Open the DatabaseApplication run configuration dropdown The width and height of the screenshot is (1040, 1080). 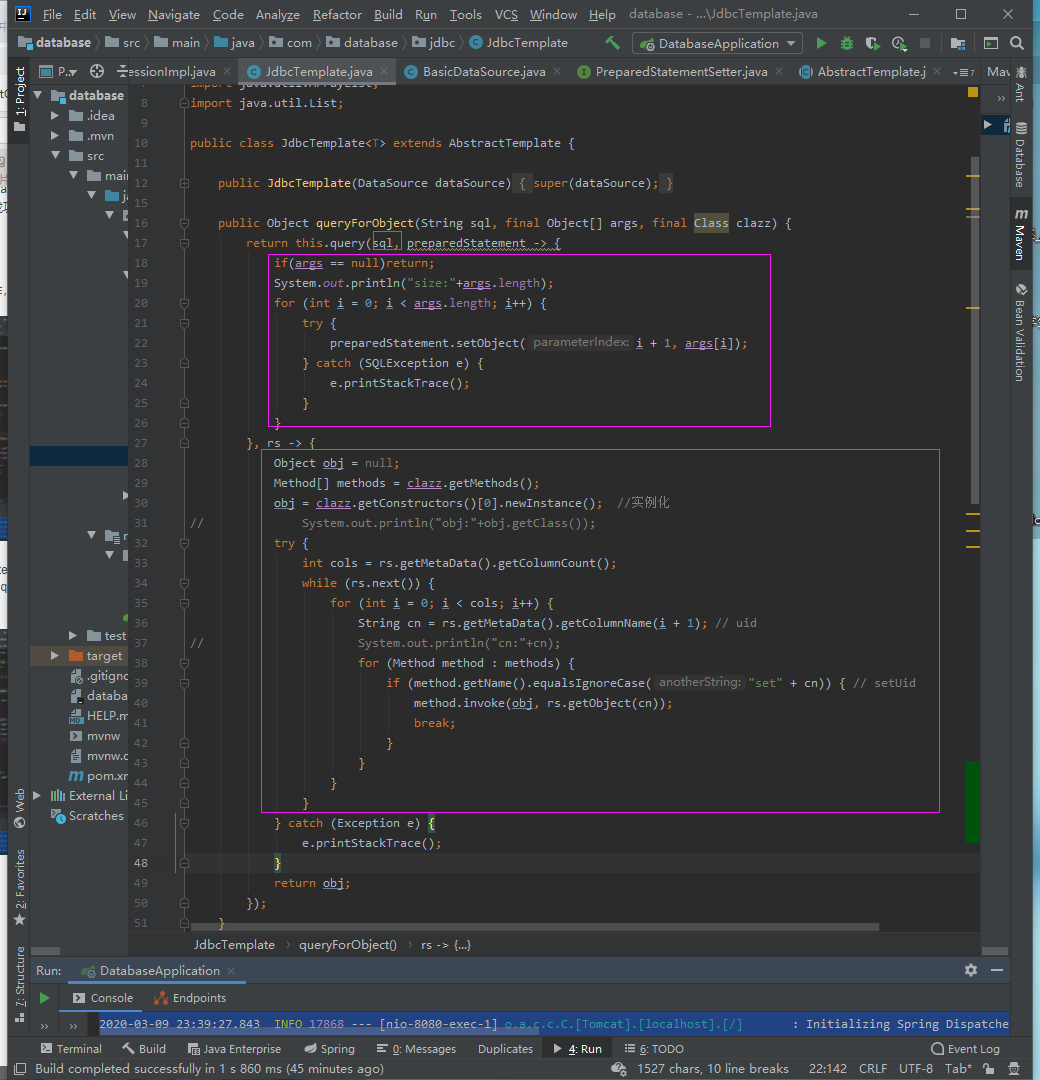pos(717,43)
